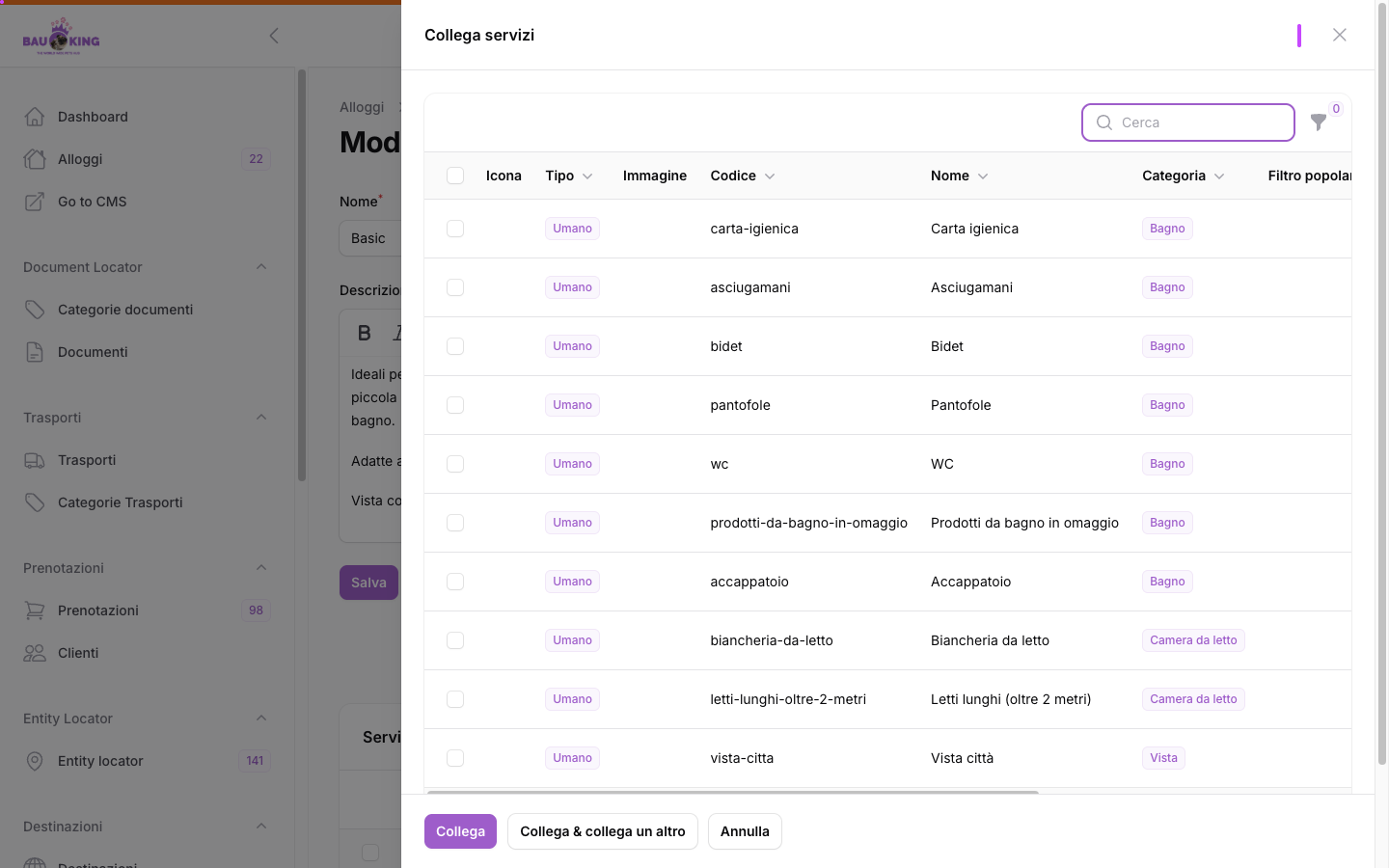Screen dimensions: 1389x868
Task: Click the Clienti people icon
Action: 35,653
